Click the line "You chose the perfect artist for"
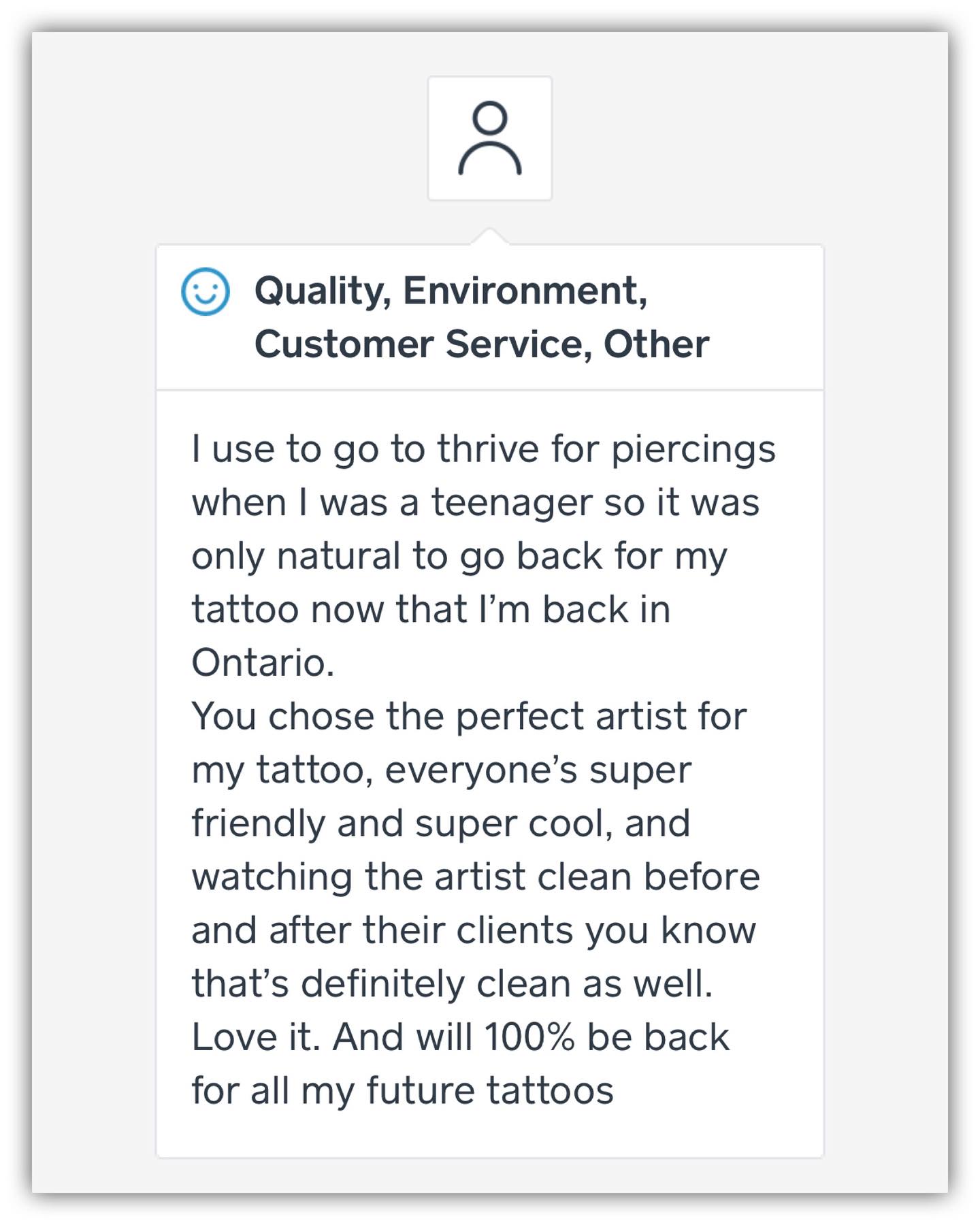 click(x=469, y=717)
